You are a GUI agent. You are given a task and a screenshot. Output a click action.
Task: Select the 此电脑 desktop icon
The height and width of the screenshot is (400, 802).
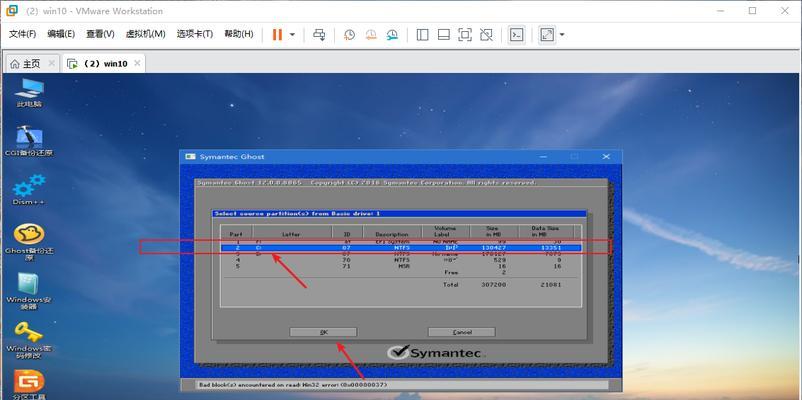click(29, 93)
